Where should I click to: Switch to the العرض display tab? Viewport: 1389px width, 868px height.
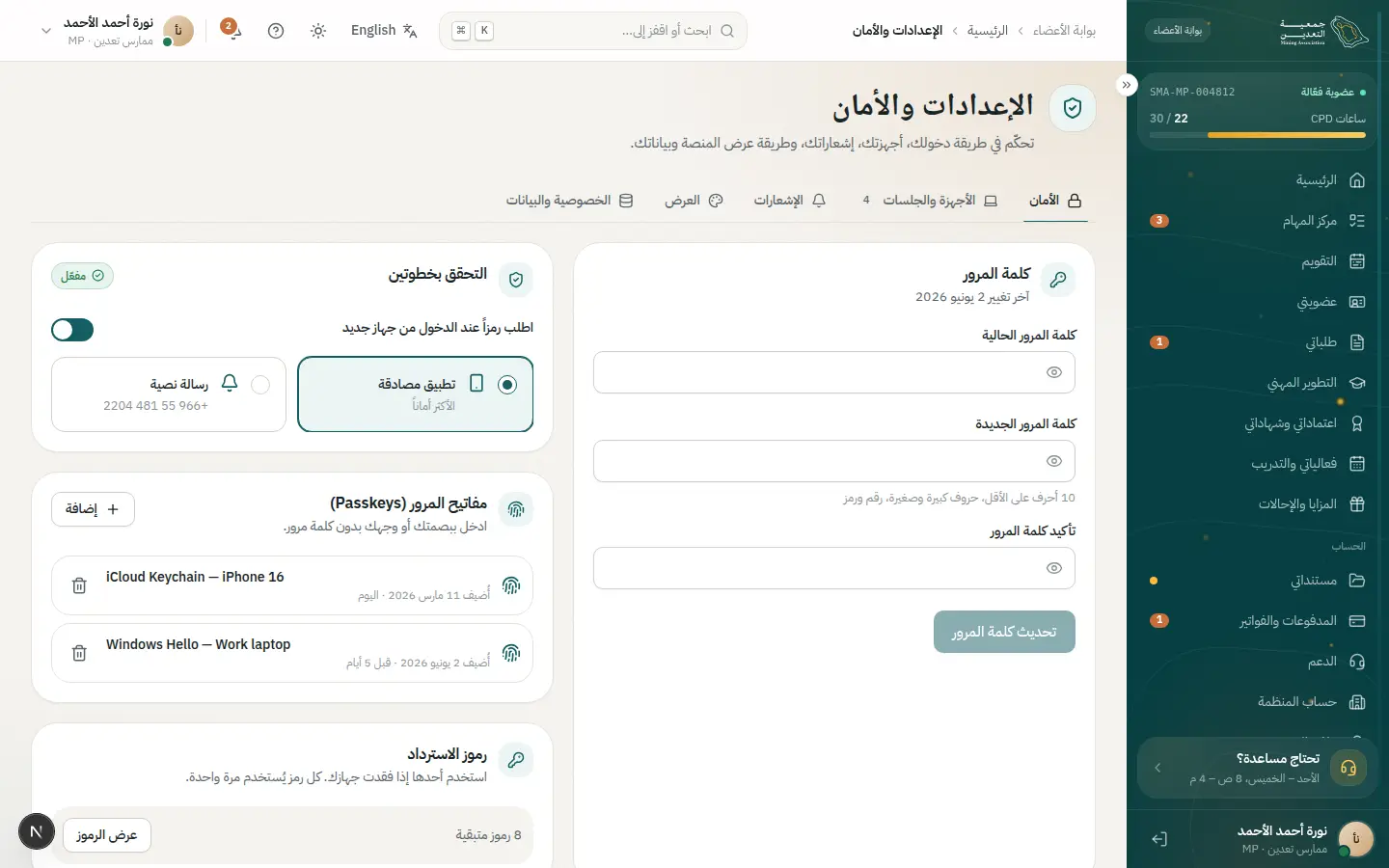694,201
